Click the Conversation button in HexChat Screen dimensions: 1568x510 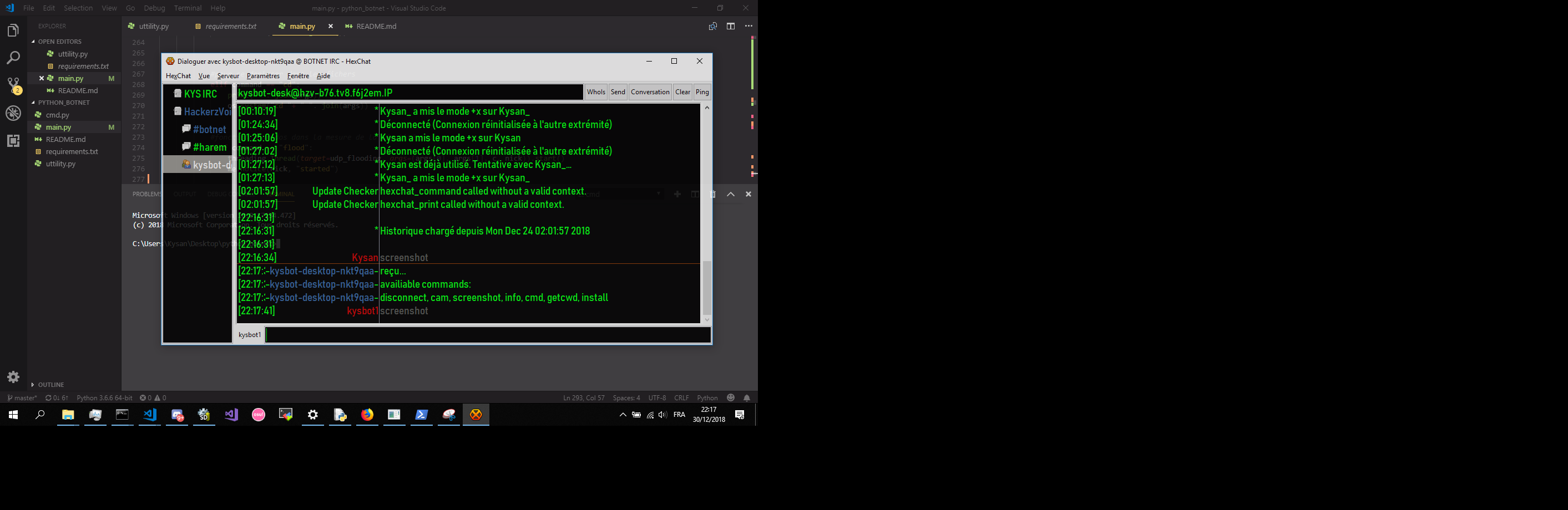[650, 92]
